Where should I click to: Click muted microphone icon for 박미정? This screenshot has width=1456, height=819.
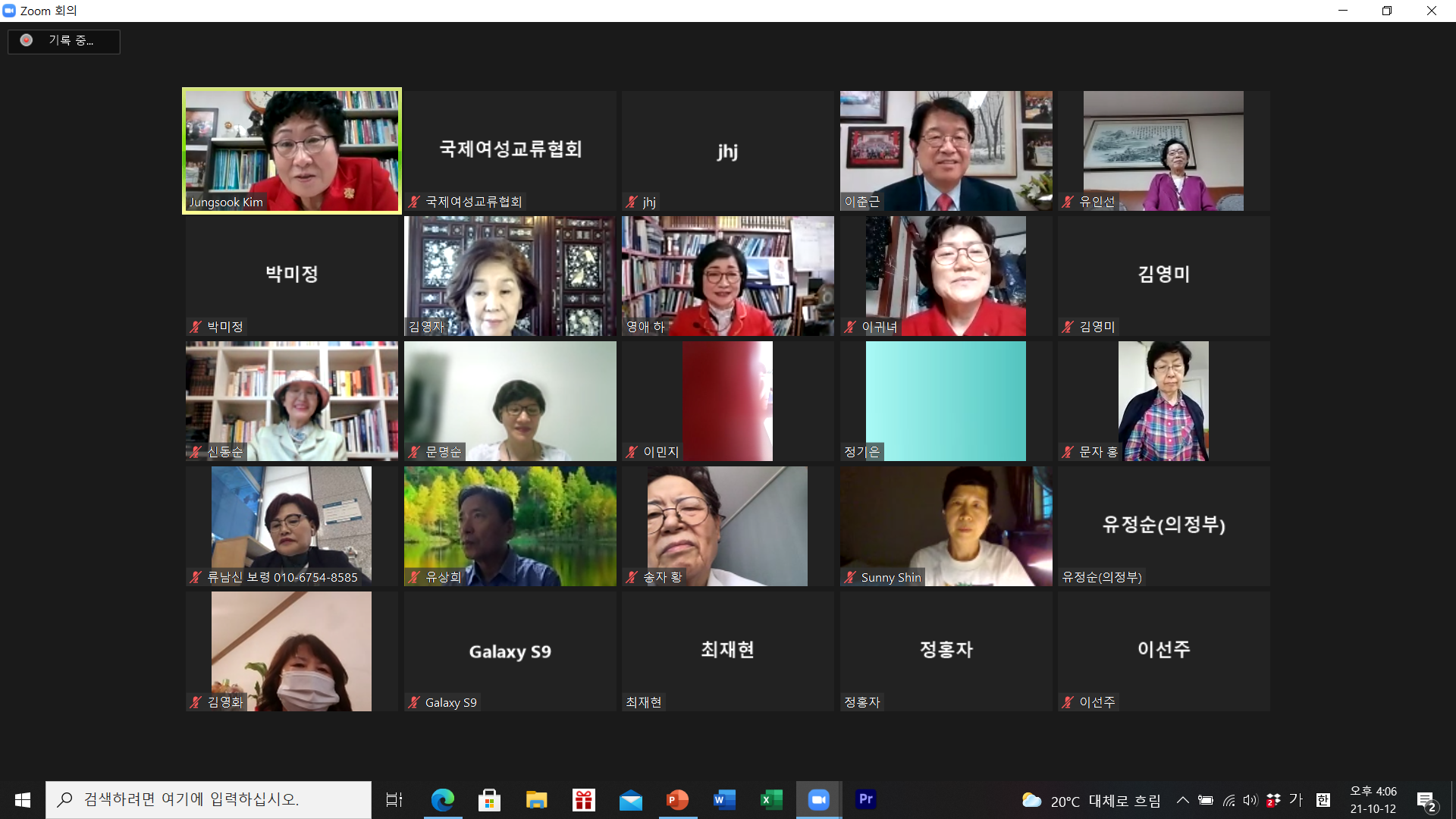pos(196,327)
